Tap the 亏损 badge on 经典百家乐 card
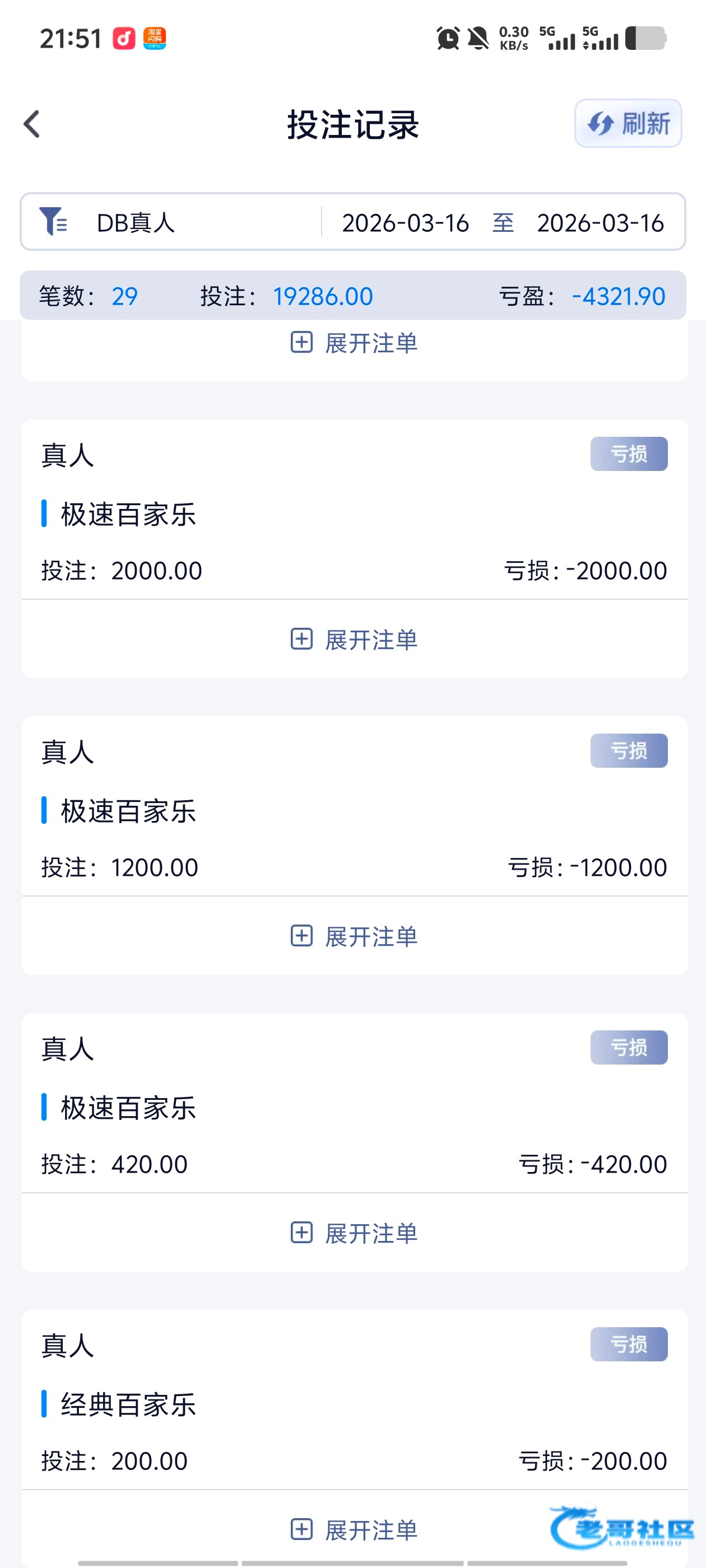The image size is (706, 1568). click(x=629, y=1344)
